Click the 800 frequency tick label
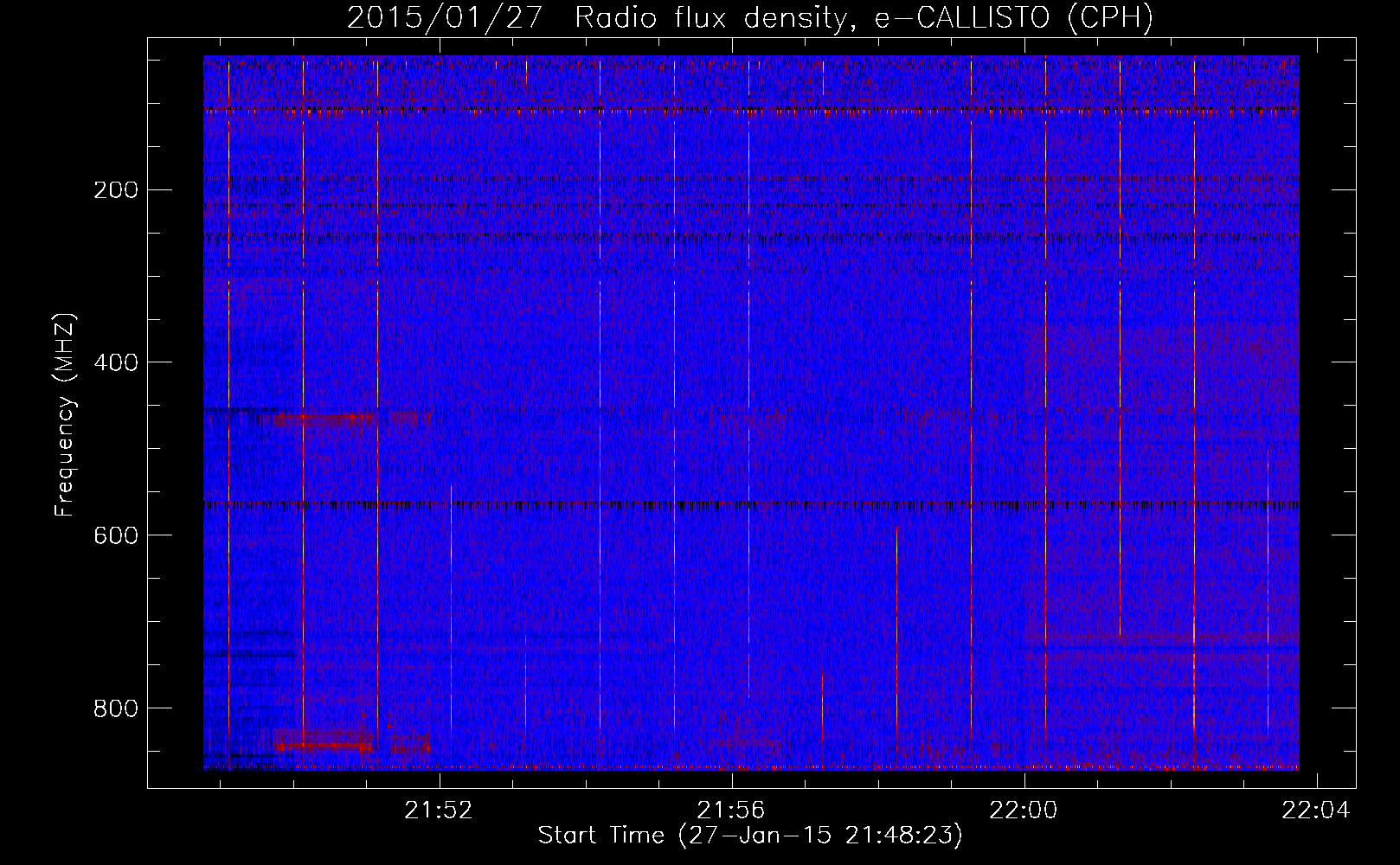 click(x=116, y=708)
